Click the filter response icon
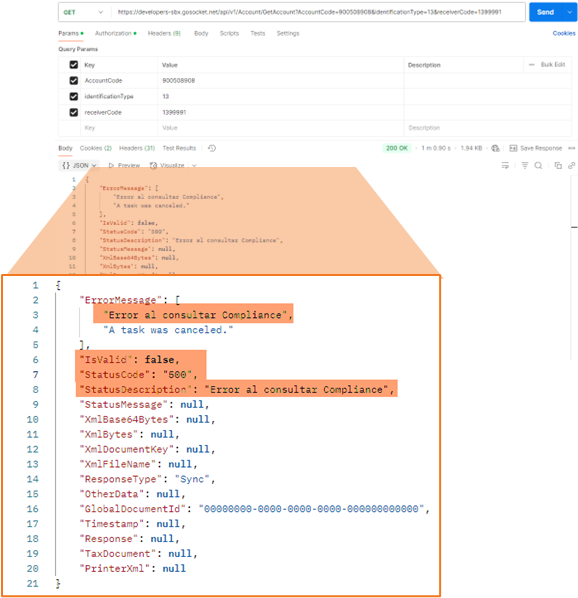Viewport: 578px width, 598px height. 525,166
